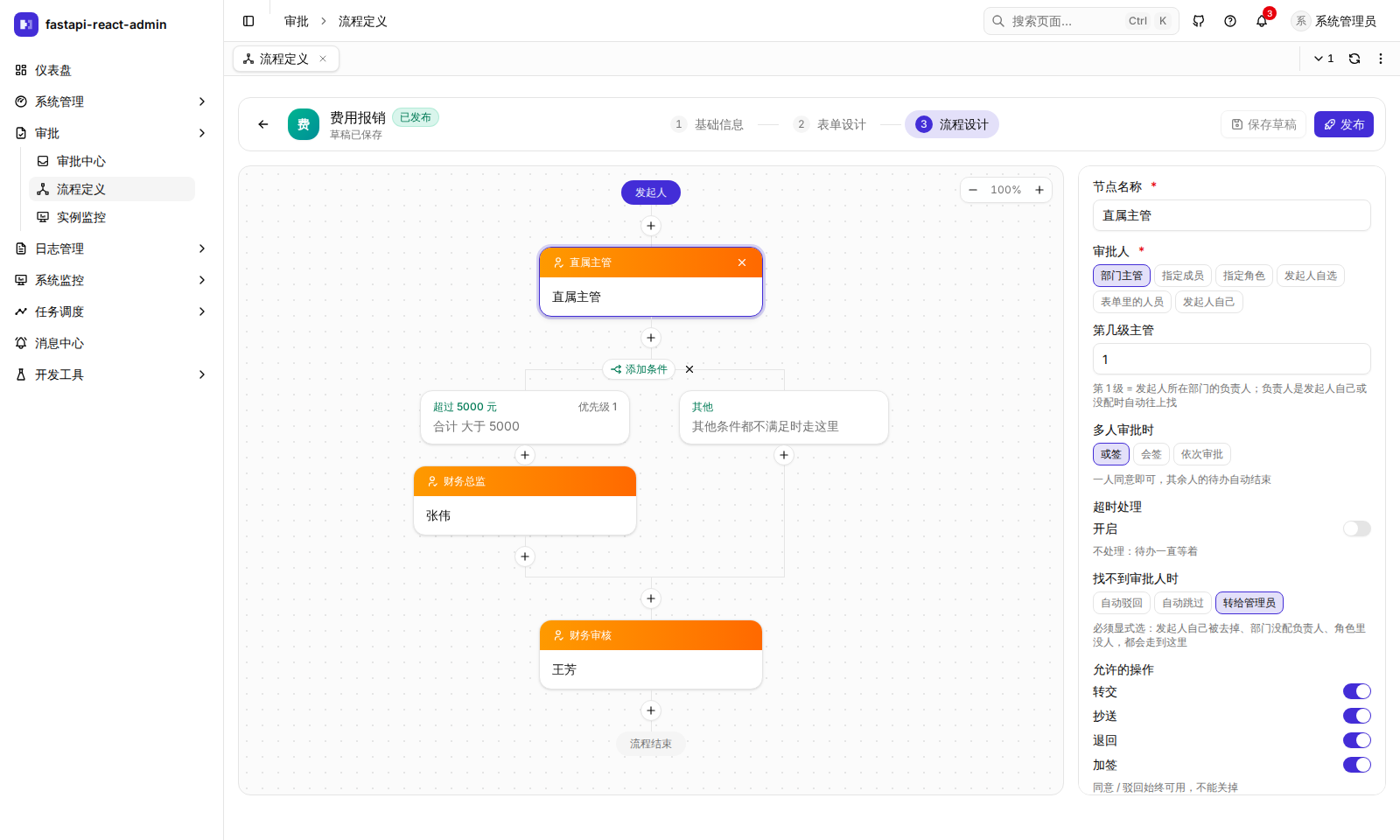The width and height of the screenshot is (1400, 840).
Task: Select the 会签 multi-approver mode
Action: (x=1151, y=454)
